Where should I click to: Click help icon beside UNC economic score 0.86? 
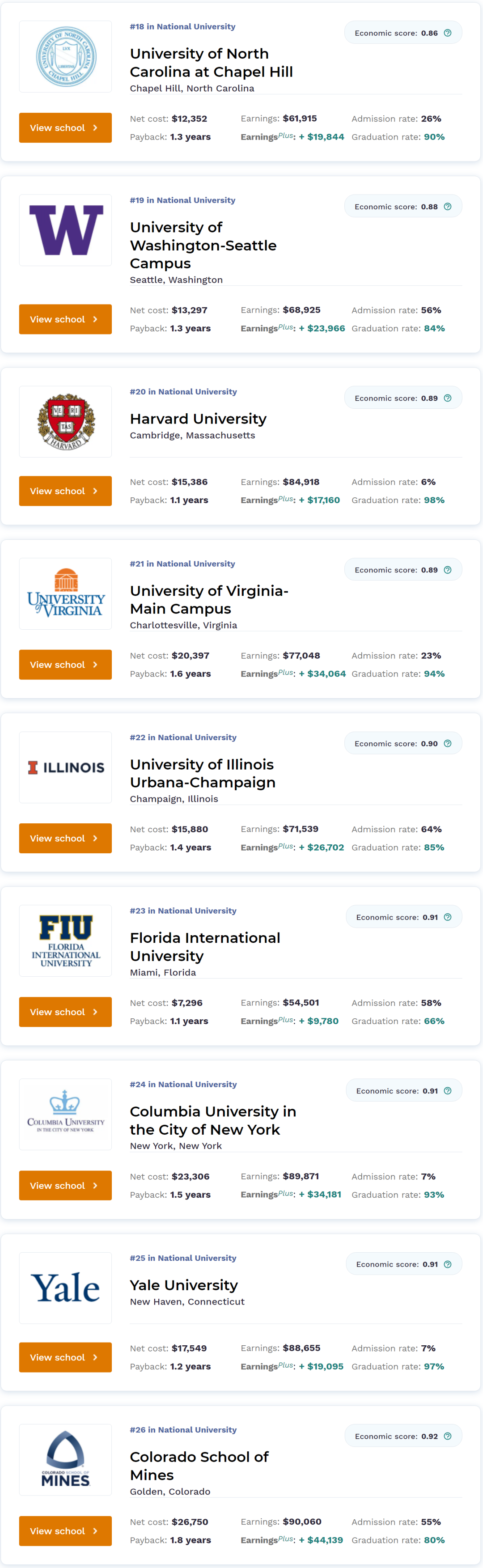448,33
